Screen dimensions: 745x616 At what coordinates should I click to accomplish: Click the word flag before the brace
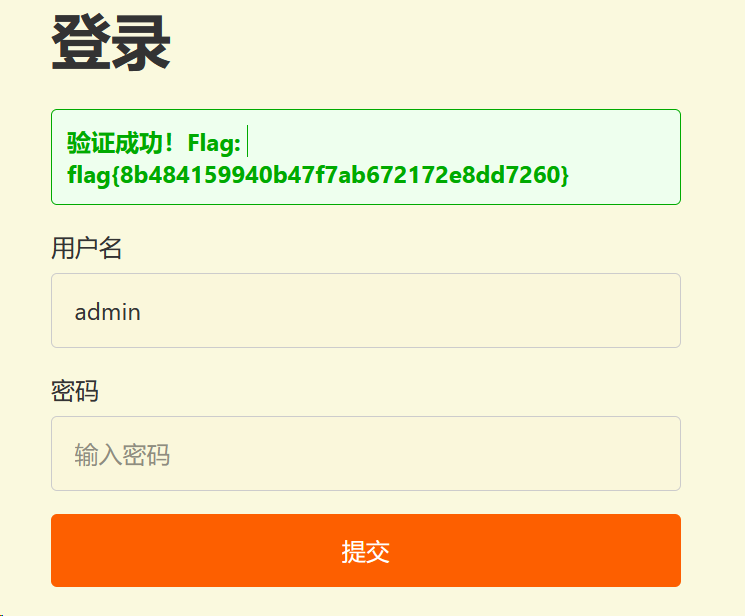point(89,175)
